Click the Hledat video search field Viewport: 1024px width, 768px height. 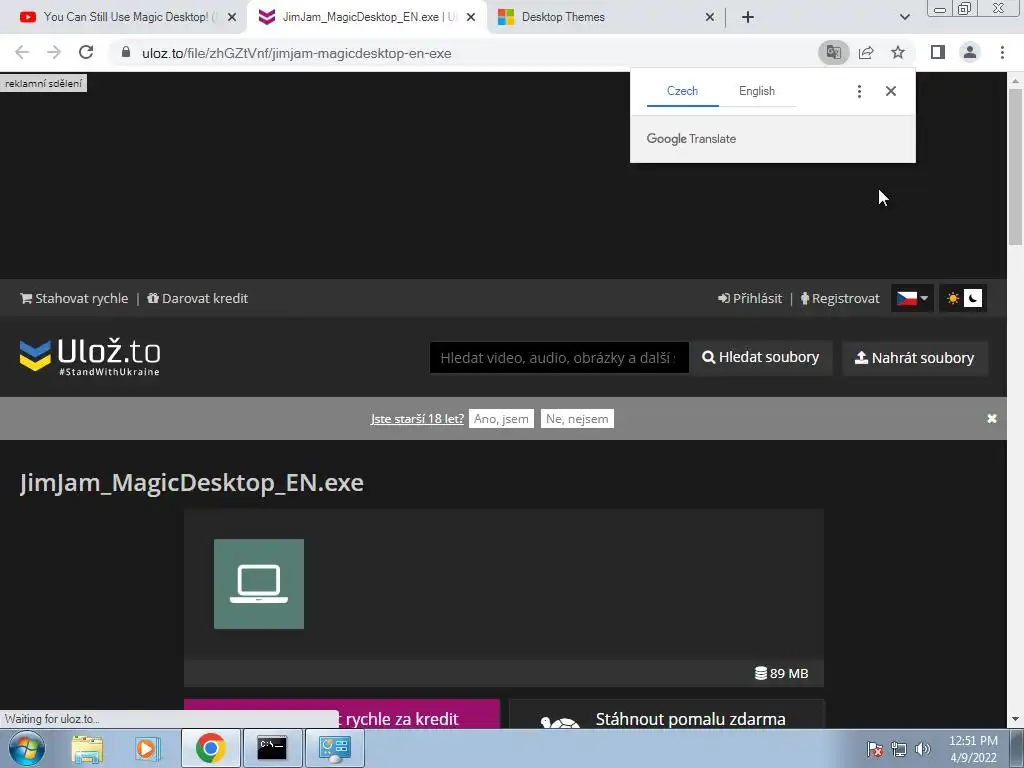tap(559, 358)
